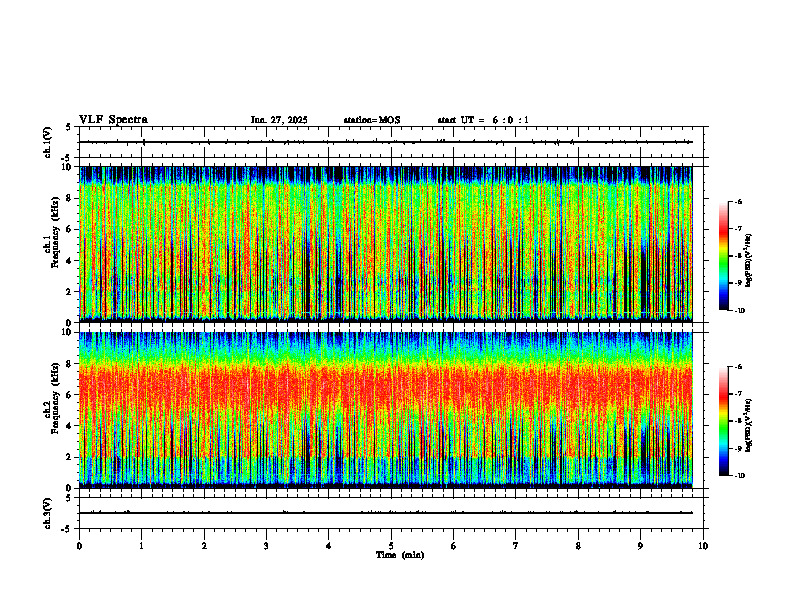The width and height of the screenshot is (792, 612).
Task: Click the ch.1(V) waveform axis label
Action: point(48,142)
